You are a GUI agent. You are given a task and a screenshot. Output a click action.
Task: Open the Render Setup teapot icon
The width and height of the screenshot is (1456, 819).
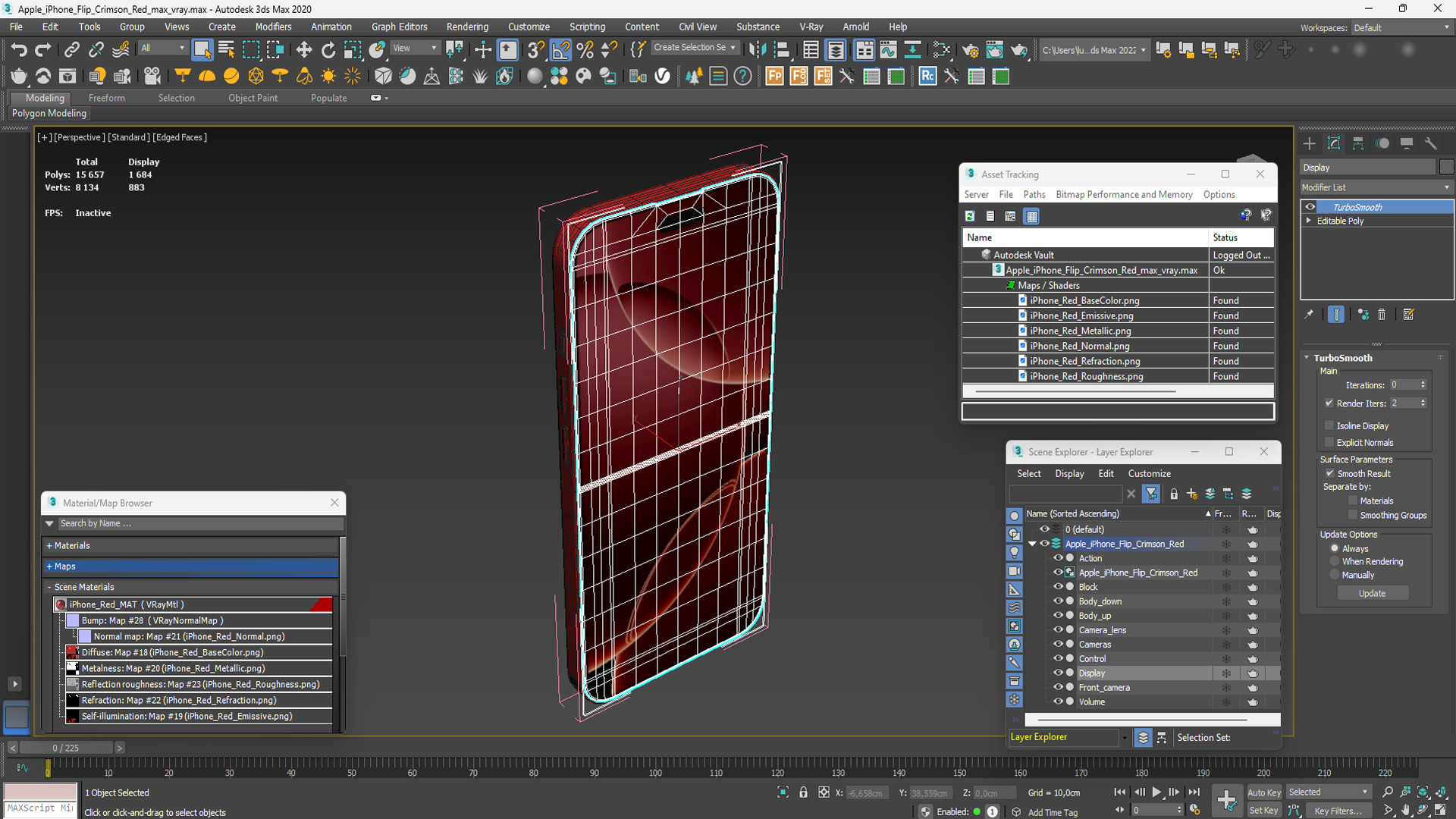click(x=970, y=50)
